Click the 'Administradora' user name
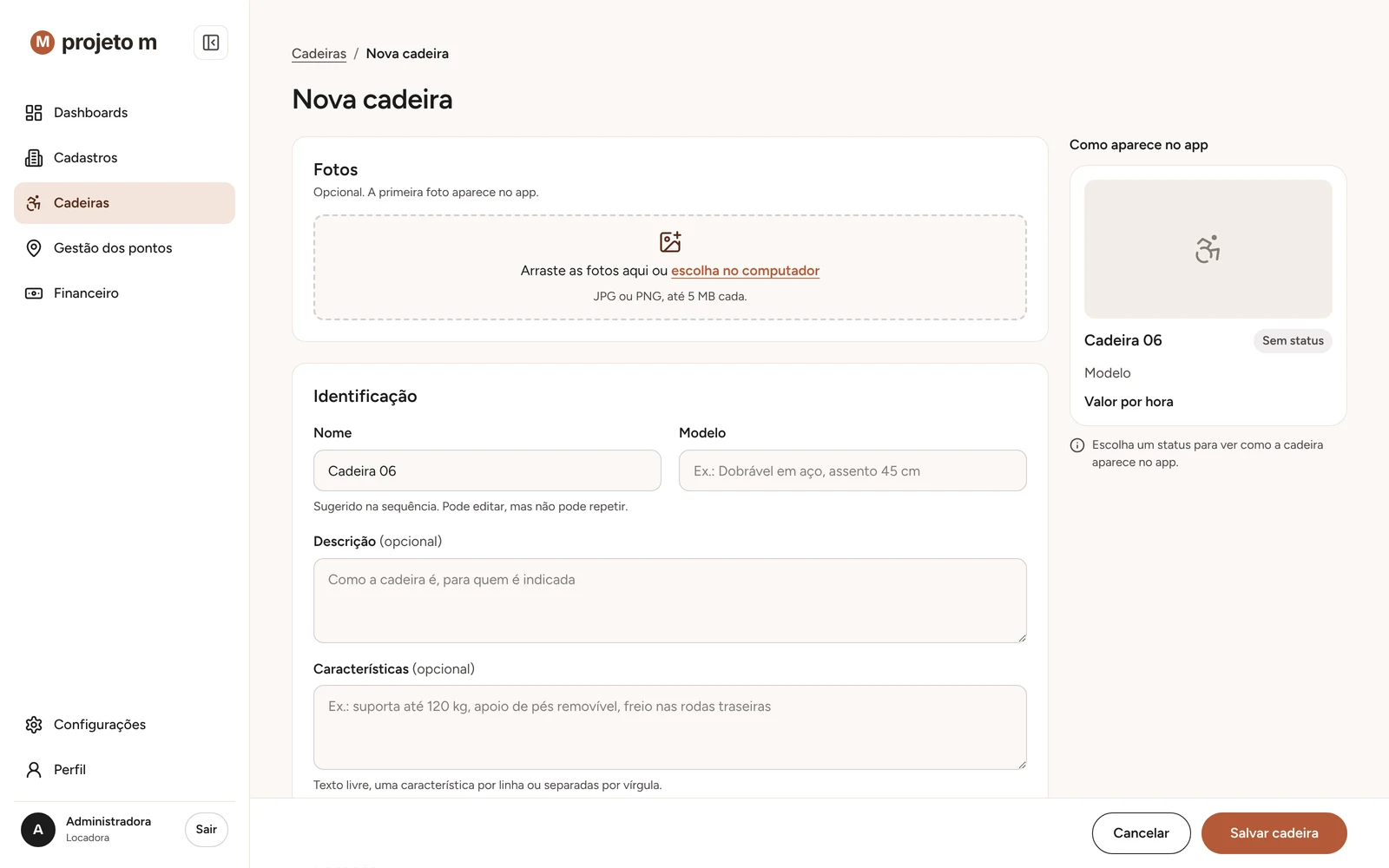 (109, 821)
